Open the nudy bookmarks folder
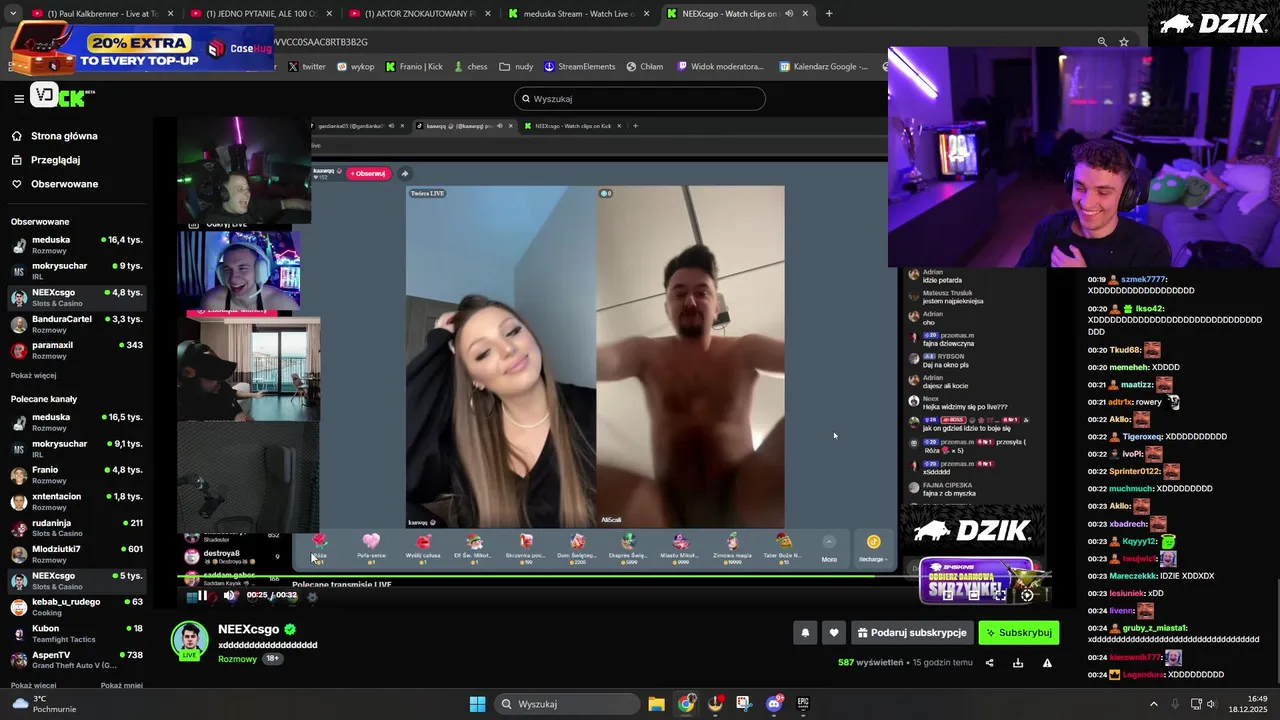 517,67
